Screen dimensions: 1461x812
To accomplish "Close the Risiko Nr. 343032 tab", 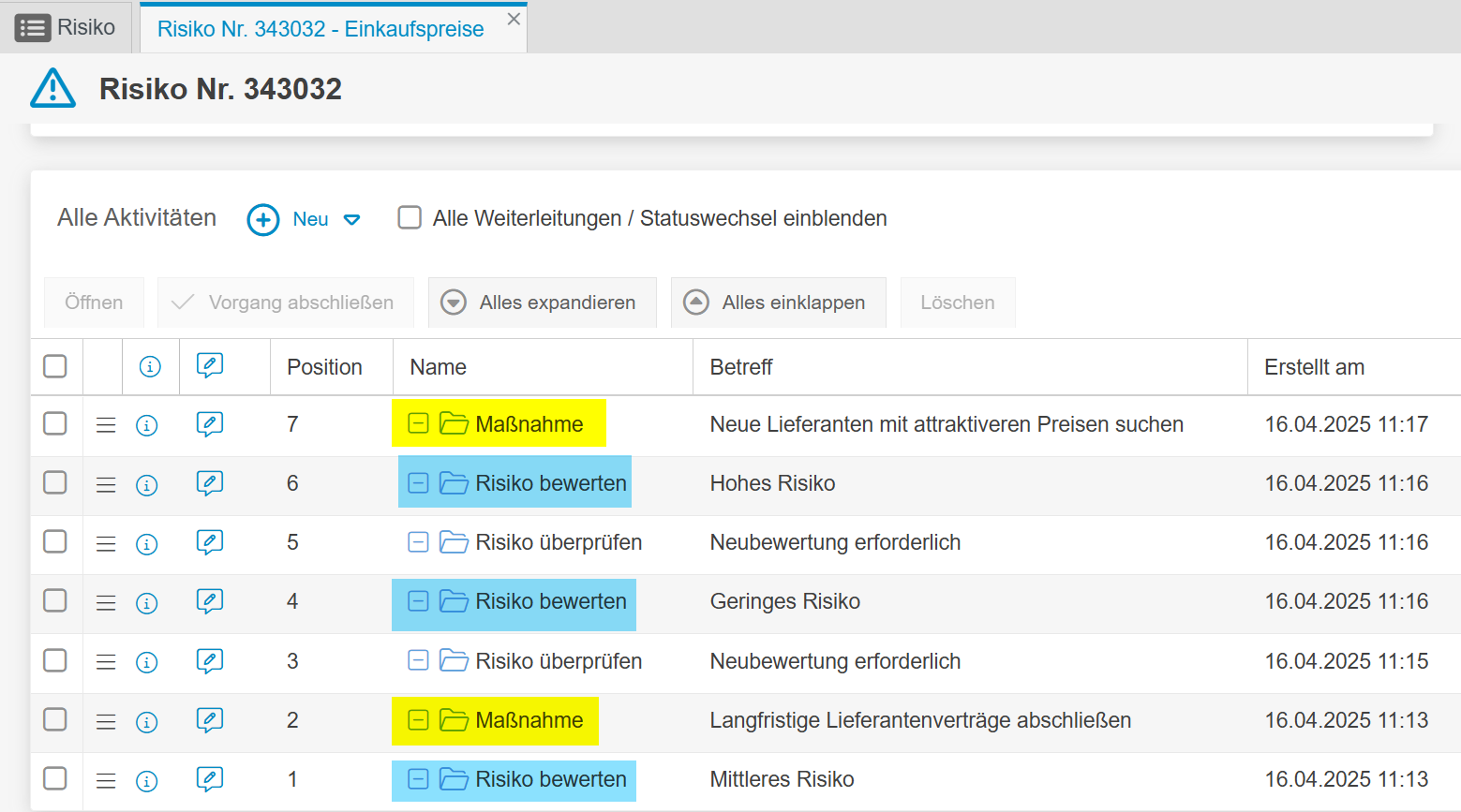I will coord(514,19).
